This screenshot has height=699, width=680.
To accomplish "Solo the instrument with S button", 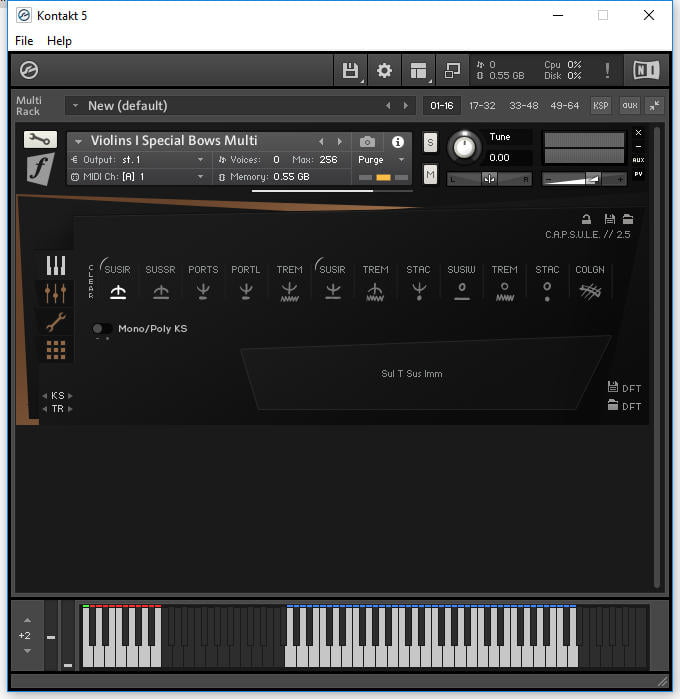I will coord(430,143).
